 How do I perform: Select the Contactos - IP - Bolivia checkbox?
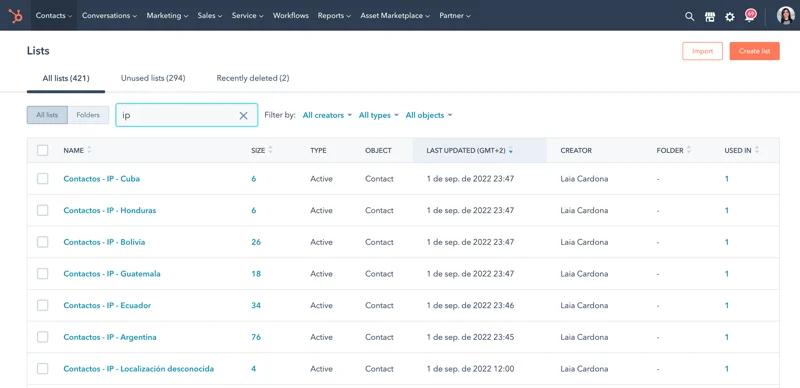(x=43, y=242)
